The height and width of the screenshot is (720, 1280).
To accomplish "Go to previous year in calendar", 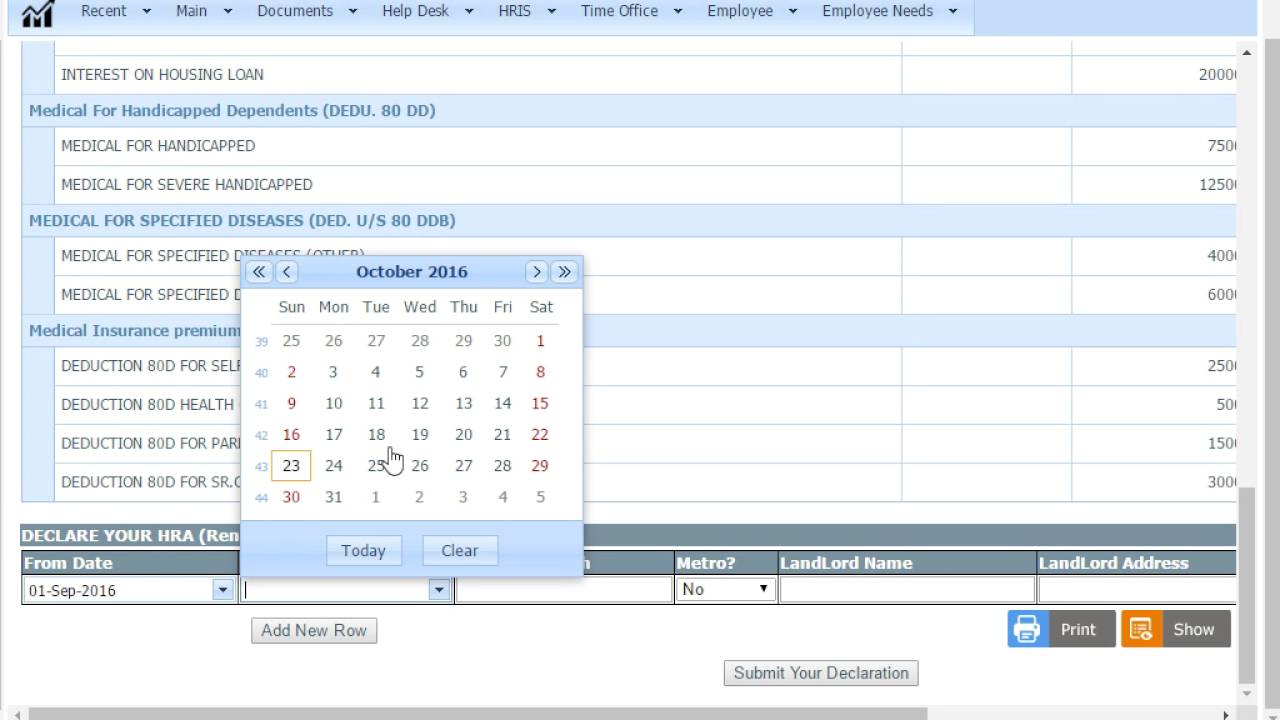I will point(259,272).
